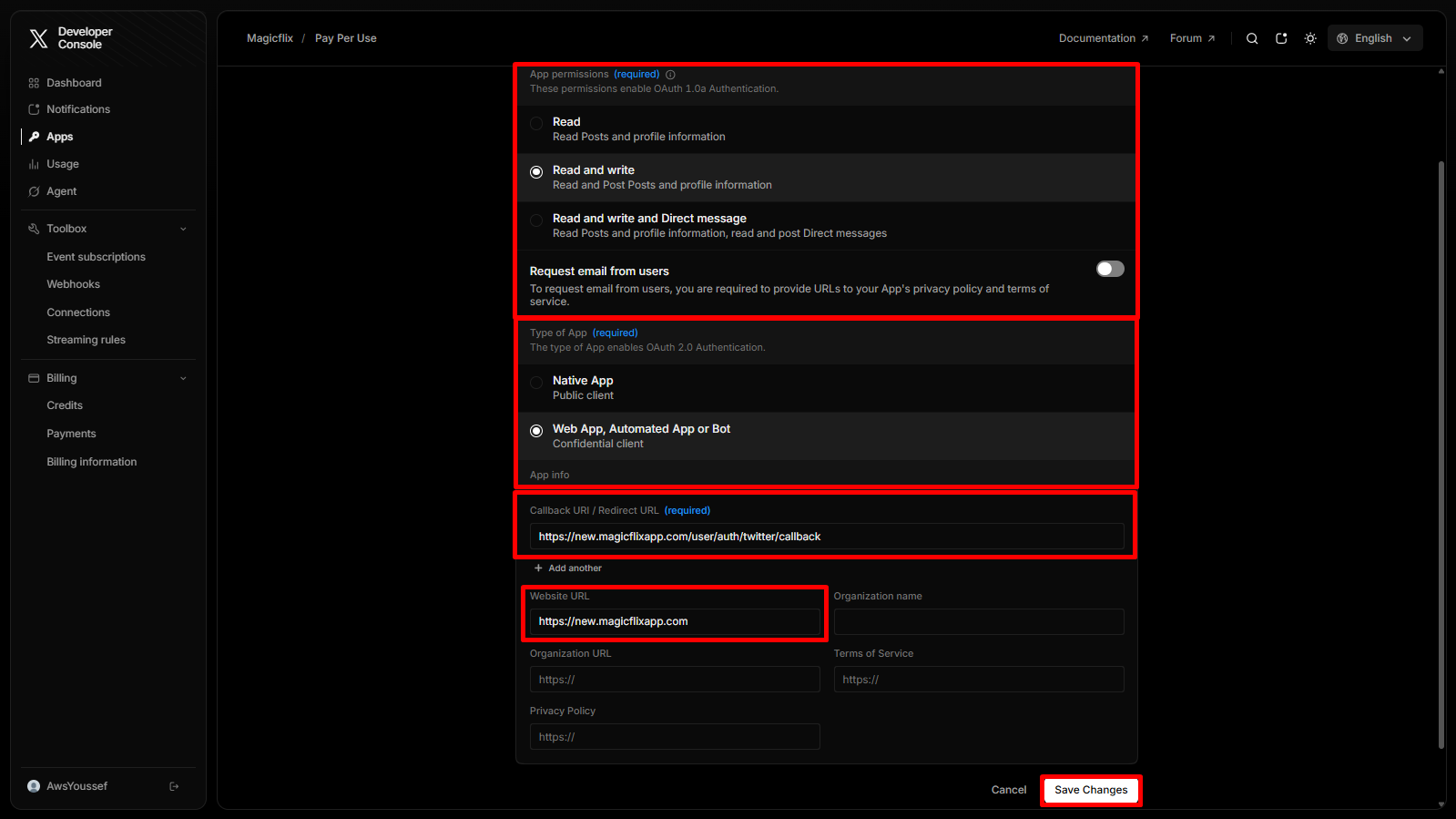This screenshot has height=819, width=1456.
Task: Click the Organization URL field
Action: coord(675,680)
